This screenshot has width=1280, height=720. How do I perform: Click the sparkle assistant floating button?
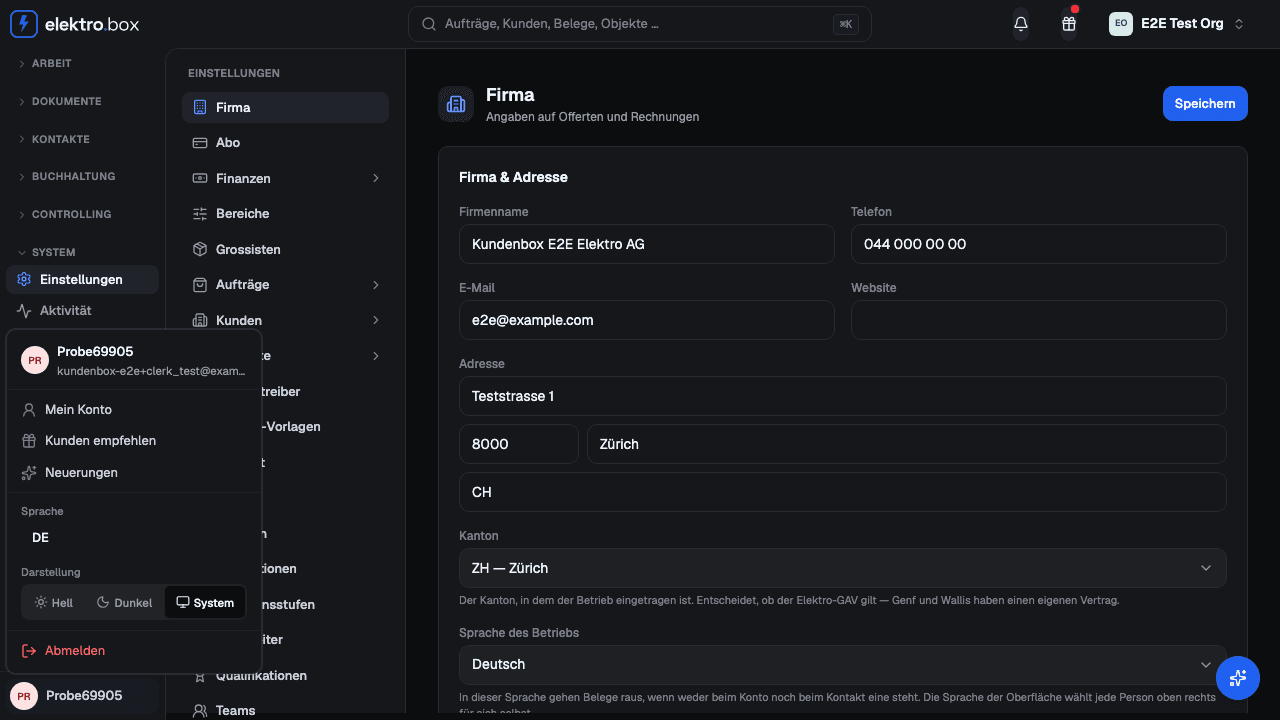tap(1238, 678)
